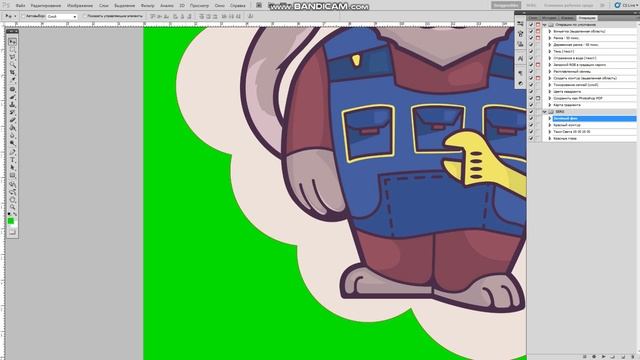Expand the highlighted Зелёный фон action
This screenshot has height=360, width=640.
click(x=550, y=118)
